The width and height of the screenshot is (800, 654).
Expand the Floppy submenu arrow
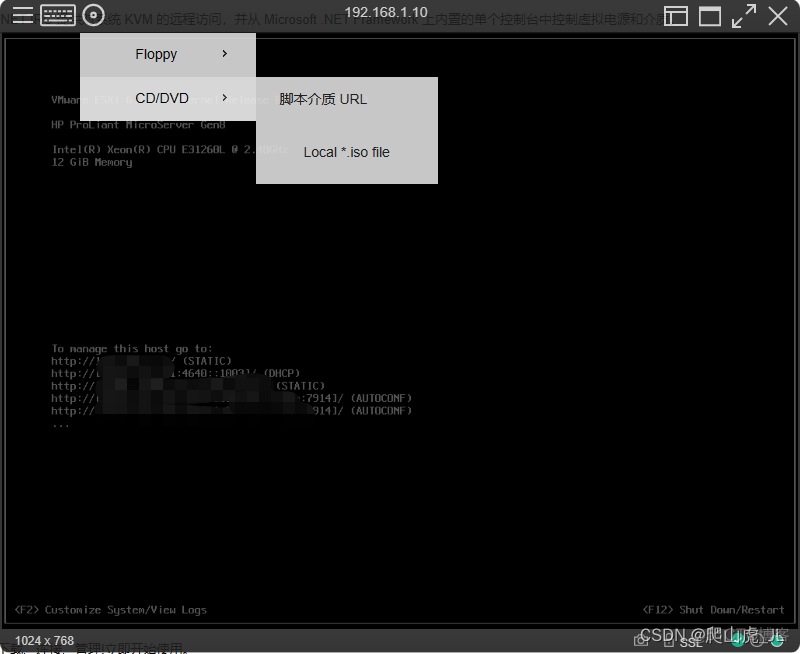click(225, 54)
